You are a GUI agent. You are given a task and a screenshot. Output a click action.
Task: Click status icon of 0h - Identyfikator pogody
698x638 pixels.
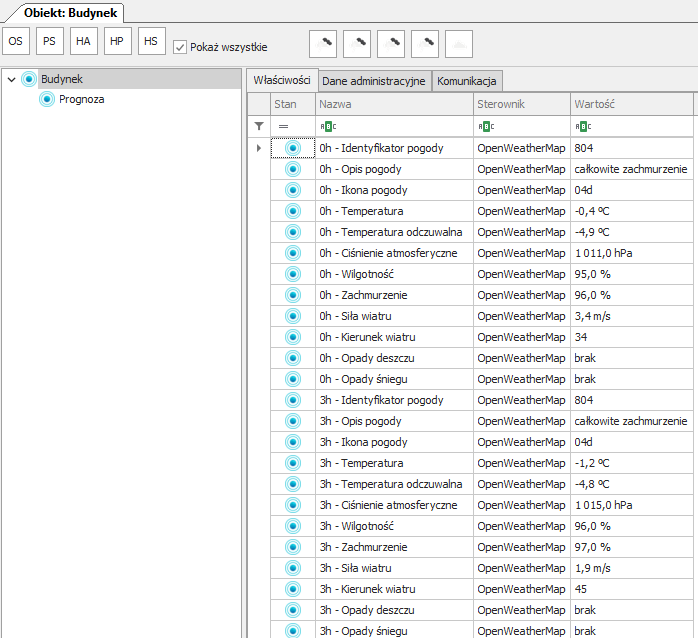click(x=293, y=148)
